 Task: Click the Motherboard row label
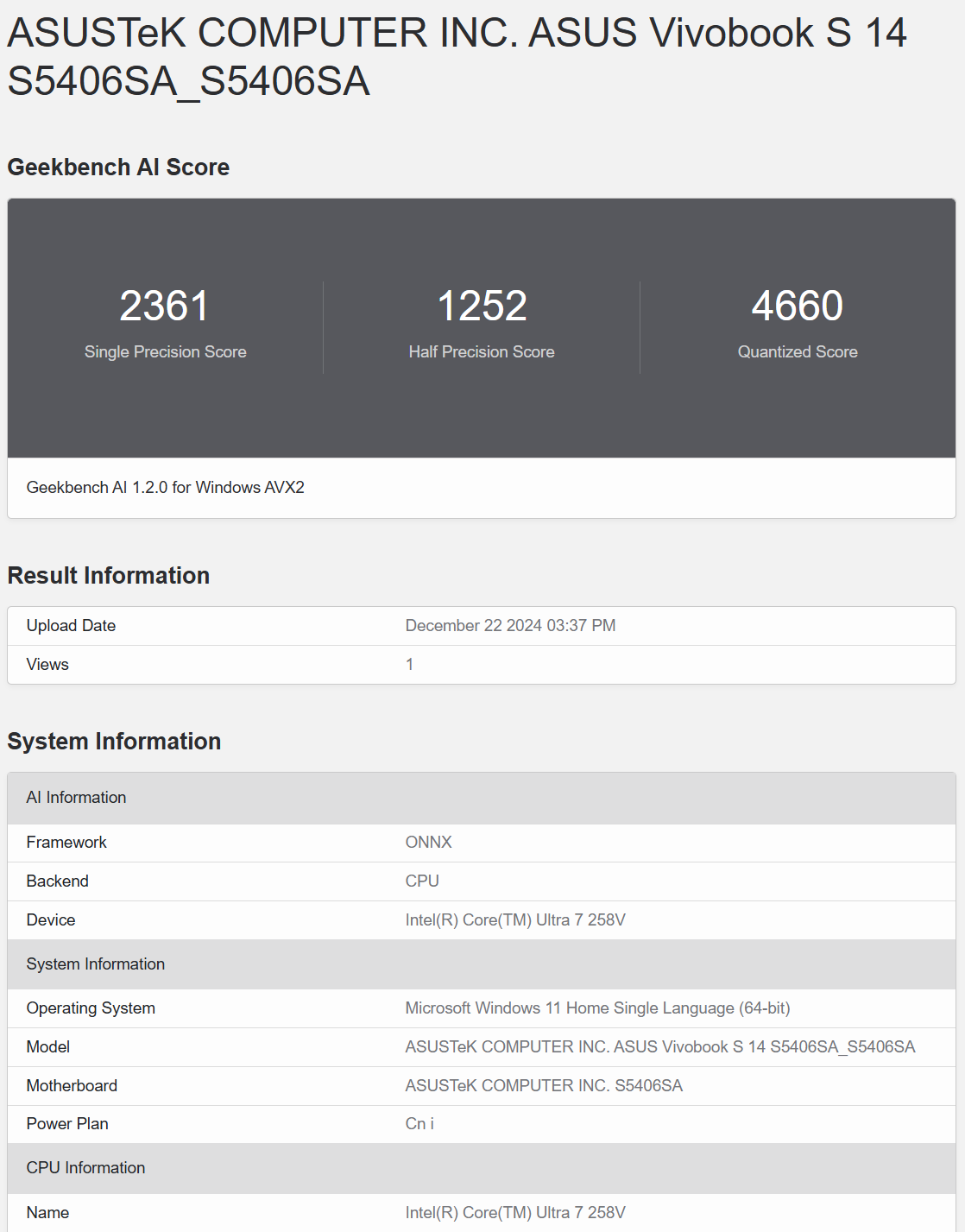click(x=72, y=1085)
